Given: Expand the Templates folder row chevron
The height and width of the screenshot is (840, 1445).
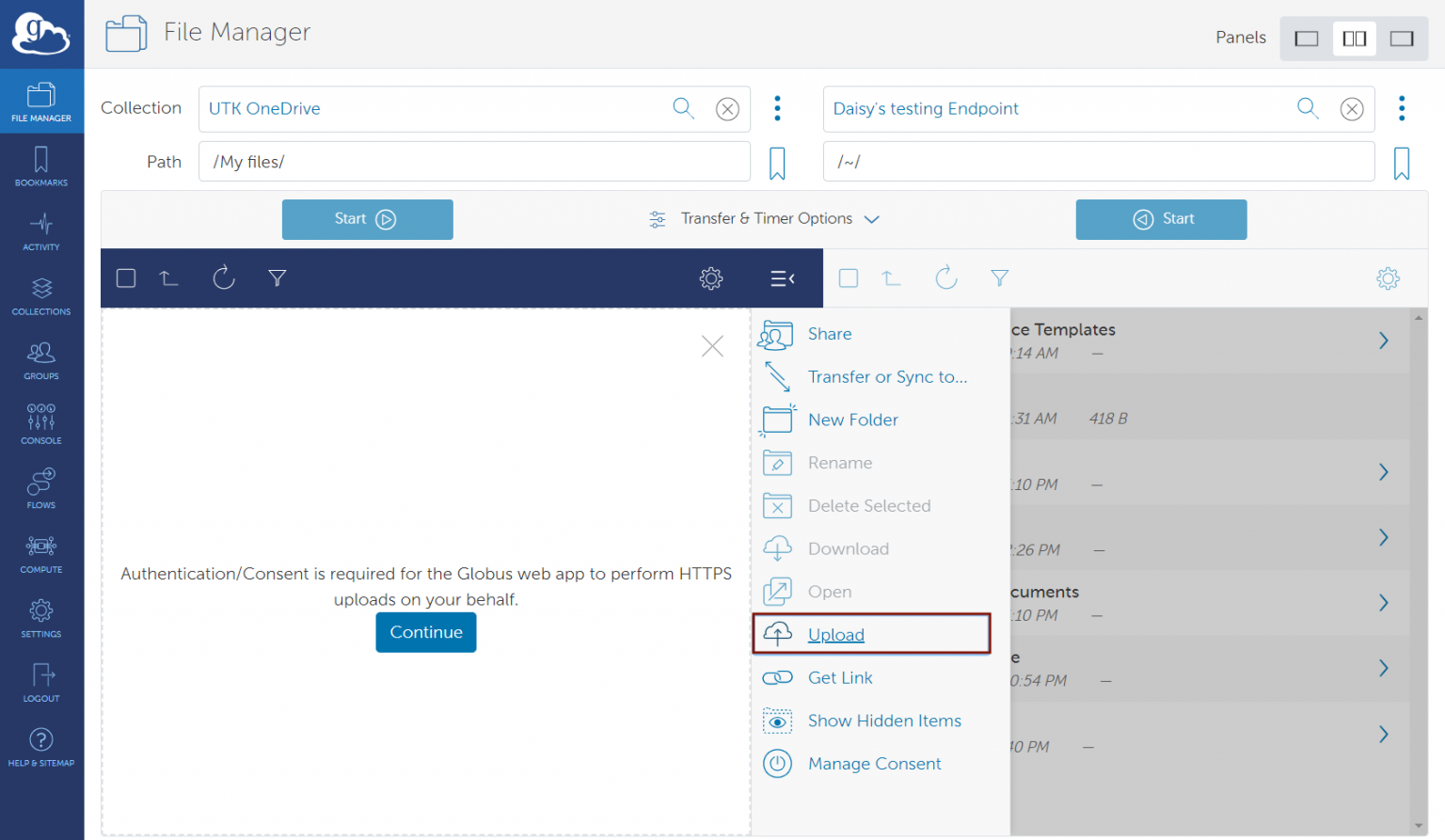Looking at the screenshot, I should (x=1383, y=341).
